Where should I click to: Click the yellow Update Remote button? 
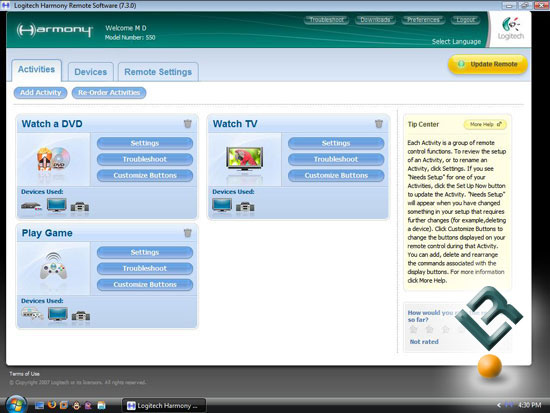tap(488, 64)
